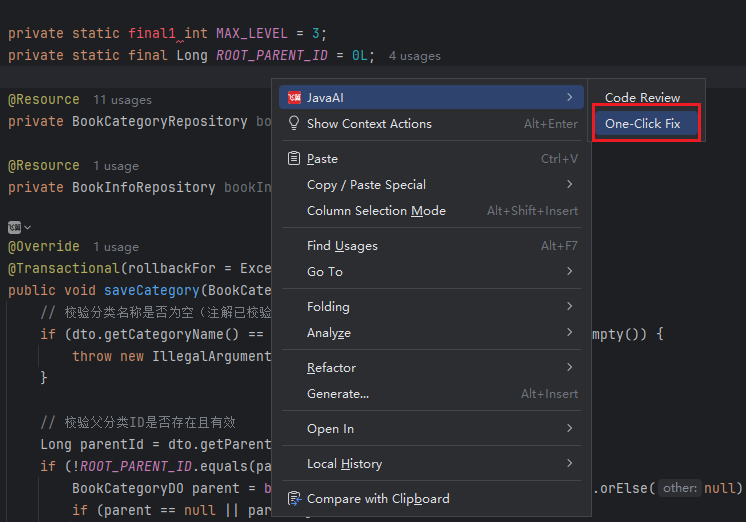
Task: Expand the Copy / Paste Special submenu
Action: [569, 184]
